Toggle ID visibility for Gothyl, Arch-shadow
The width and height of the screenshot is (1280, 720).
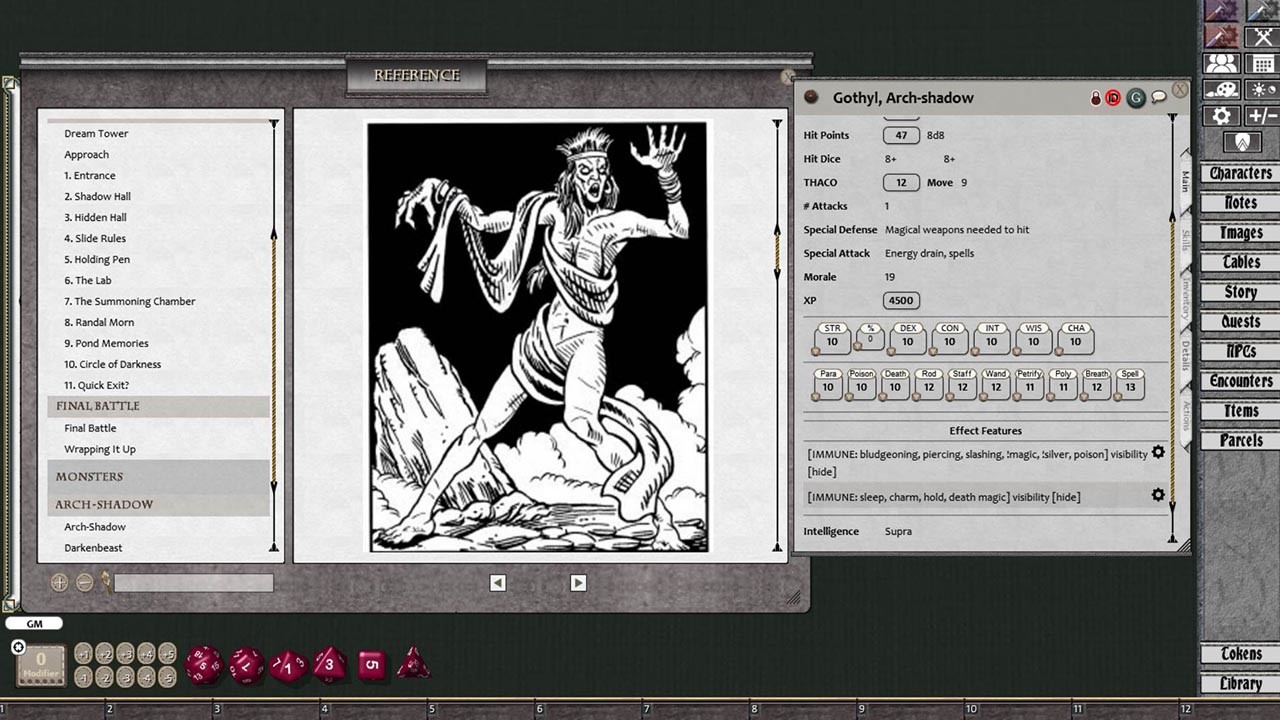1111,96
